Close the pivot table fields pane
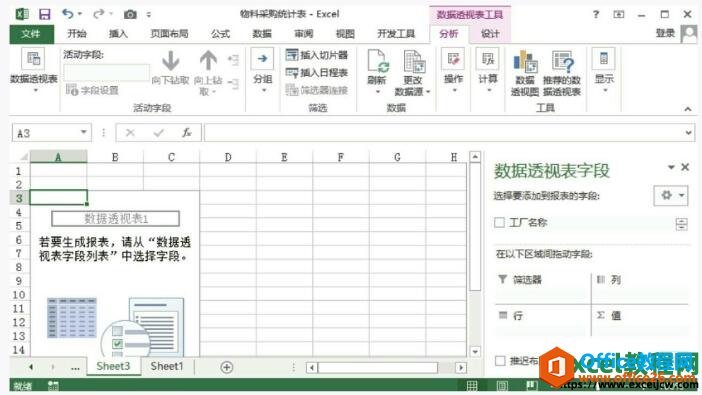Viewport: 702px width, 395px height. tap(685, 167)
